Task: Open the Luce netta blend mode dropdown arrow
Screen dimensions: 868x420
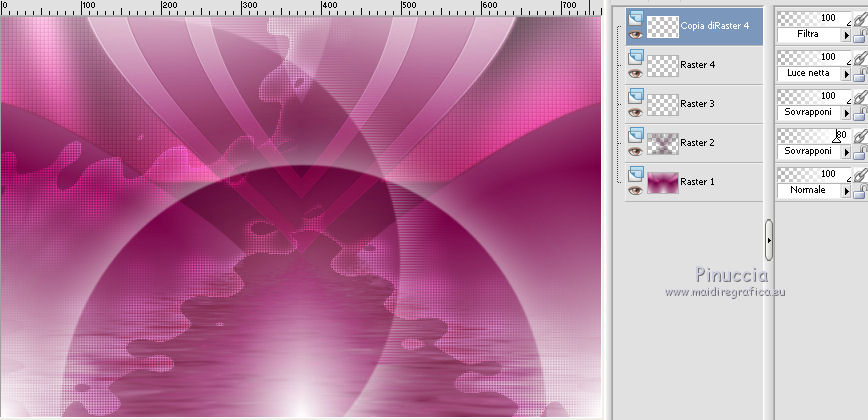Action: point(846,74)
